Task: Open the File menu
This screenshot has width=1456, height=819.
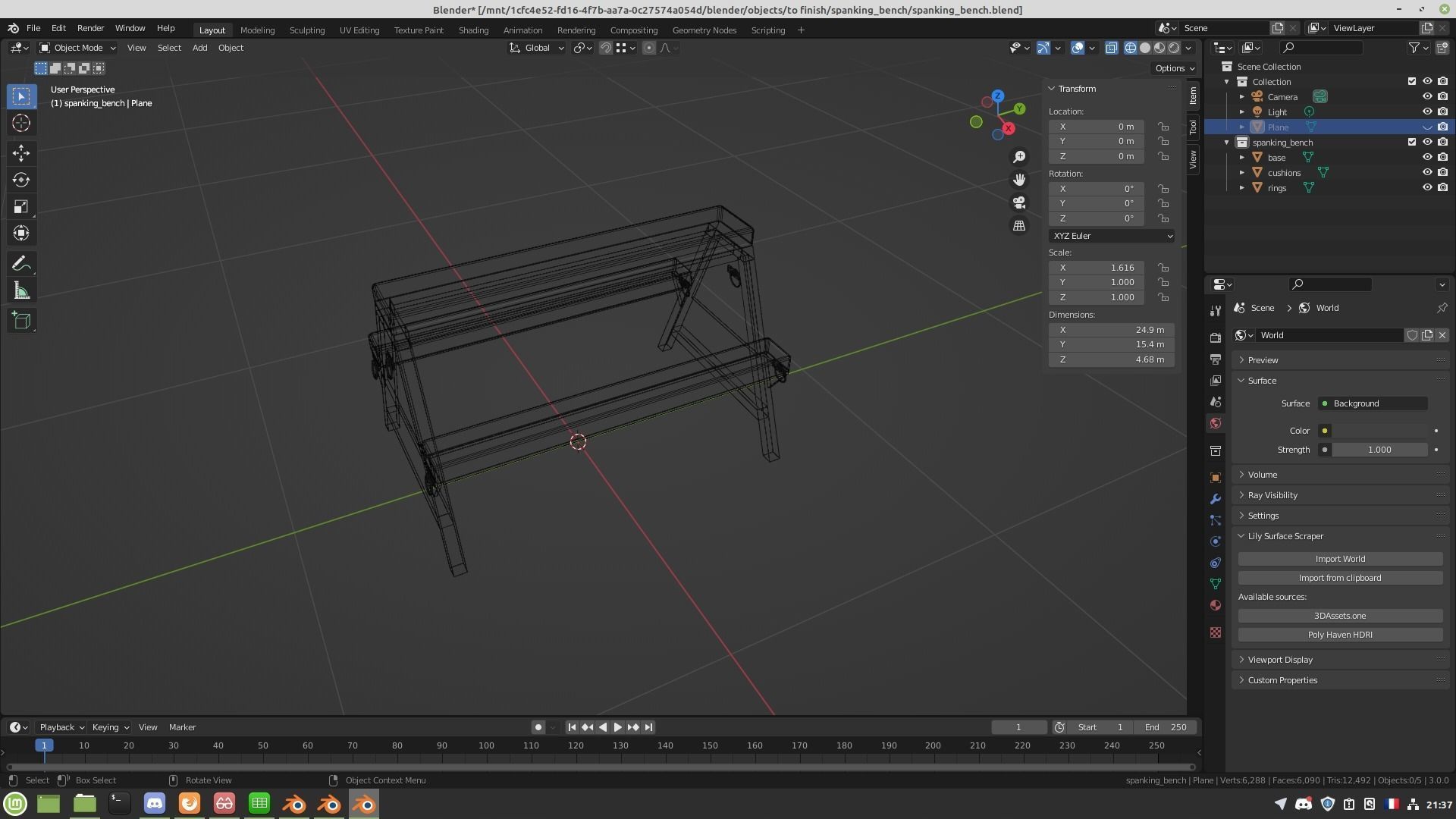Action: click(x=33, y=28)
